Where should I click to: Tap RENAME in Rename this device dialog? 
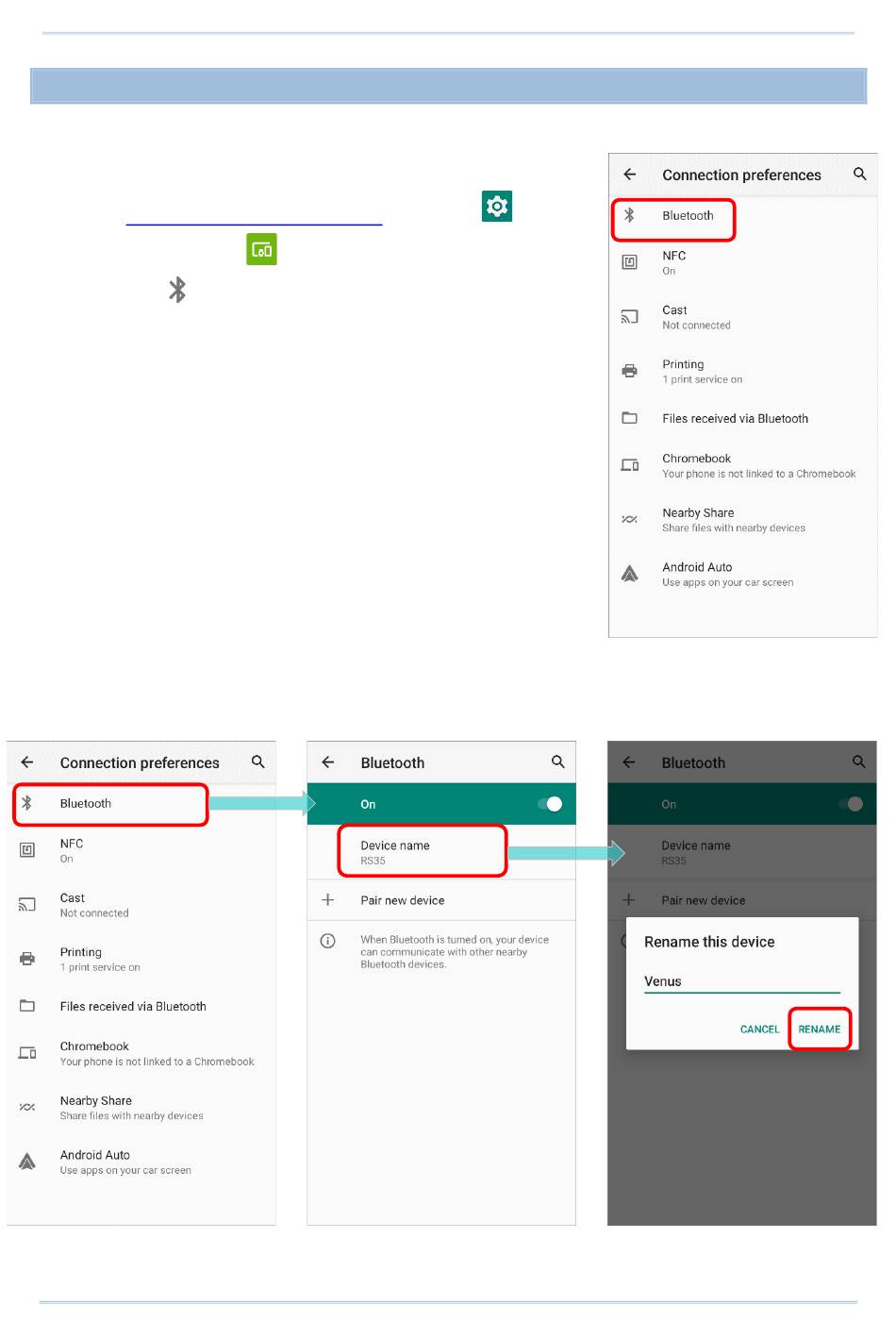click(820, 1029)
